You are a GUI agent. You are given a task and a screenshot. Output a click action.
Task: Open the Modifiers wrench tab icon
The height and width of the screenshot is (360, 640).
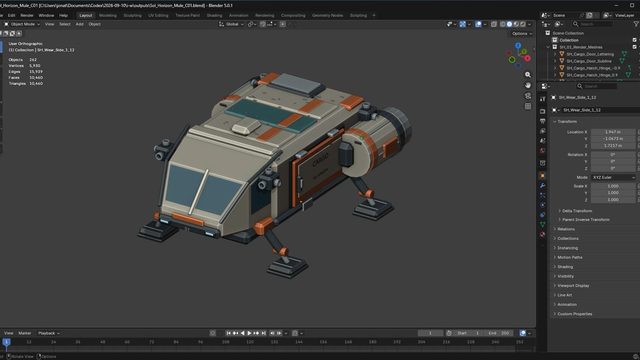click(x=542, y=186)
